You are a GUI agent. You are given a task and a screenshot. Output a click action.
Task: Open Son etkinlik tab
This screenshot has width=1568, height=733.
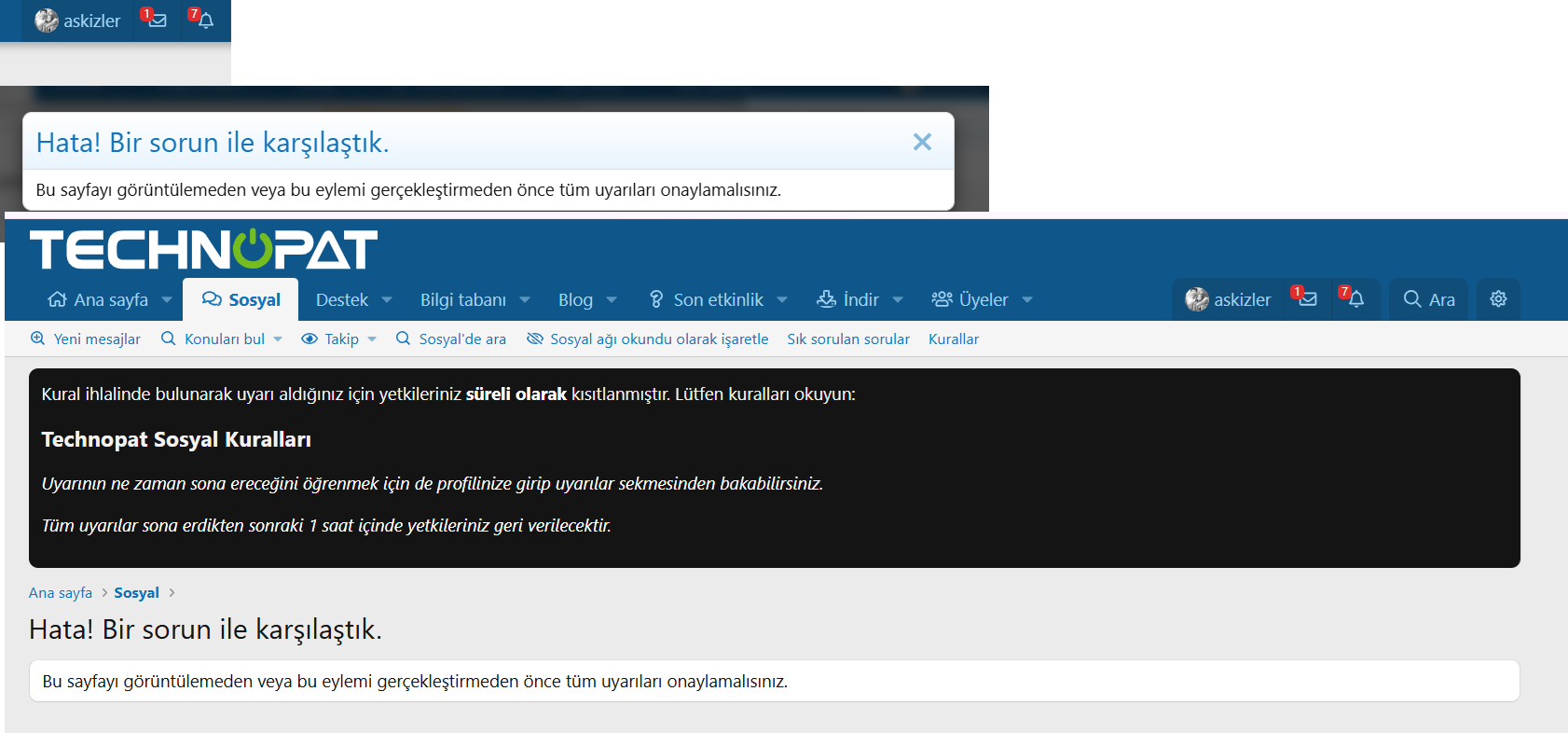coord(707,299)
